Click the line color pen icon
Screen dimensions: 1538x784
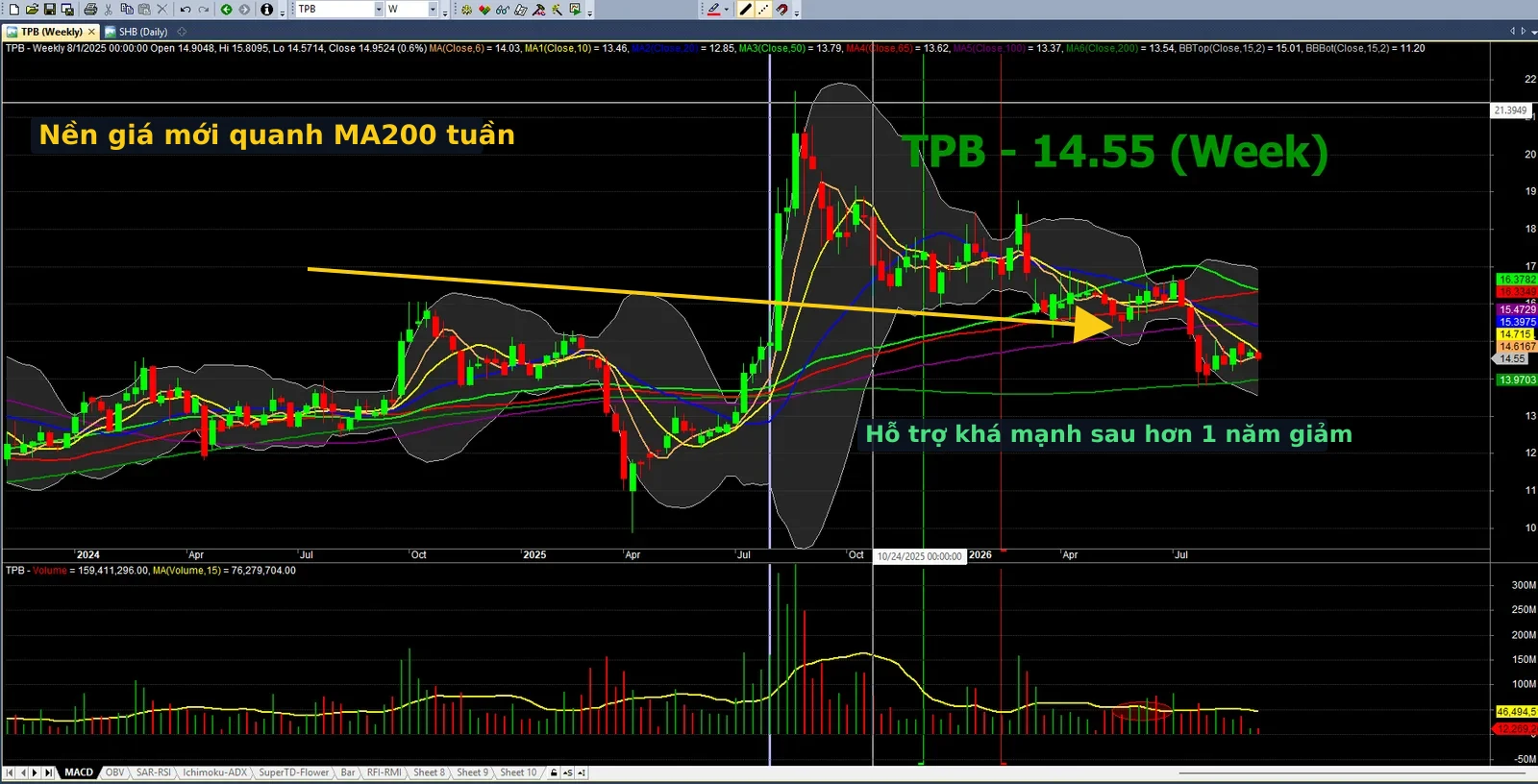(x=713, y=10)
